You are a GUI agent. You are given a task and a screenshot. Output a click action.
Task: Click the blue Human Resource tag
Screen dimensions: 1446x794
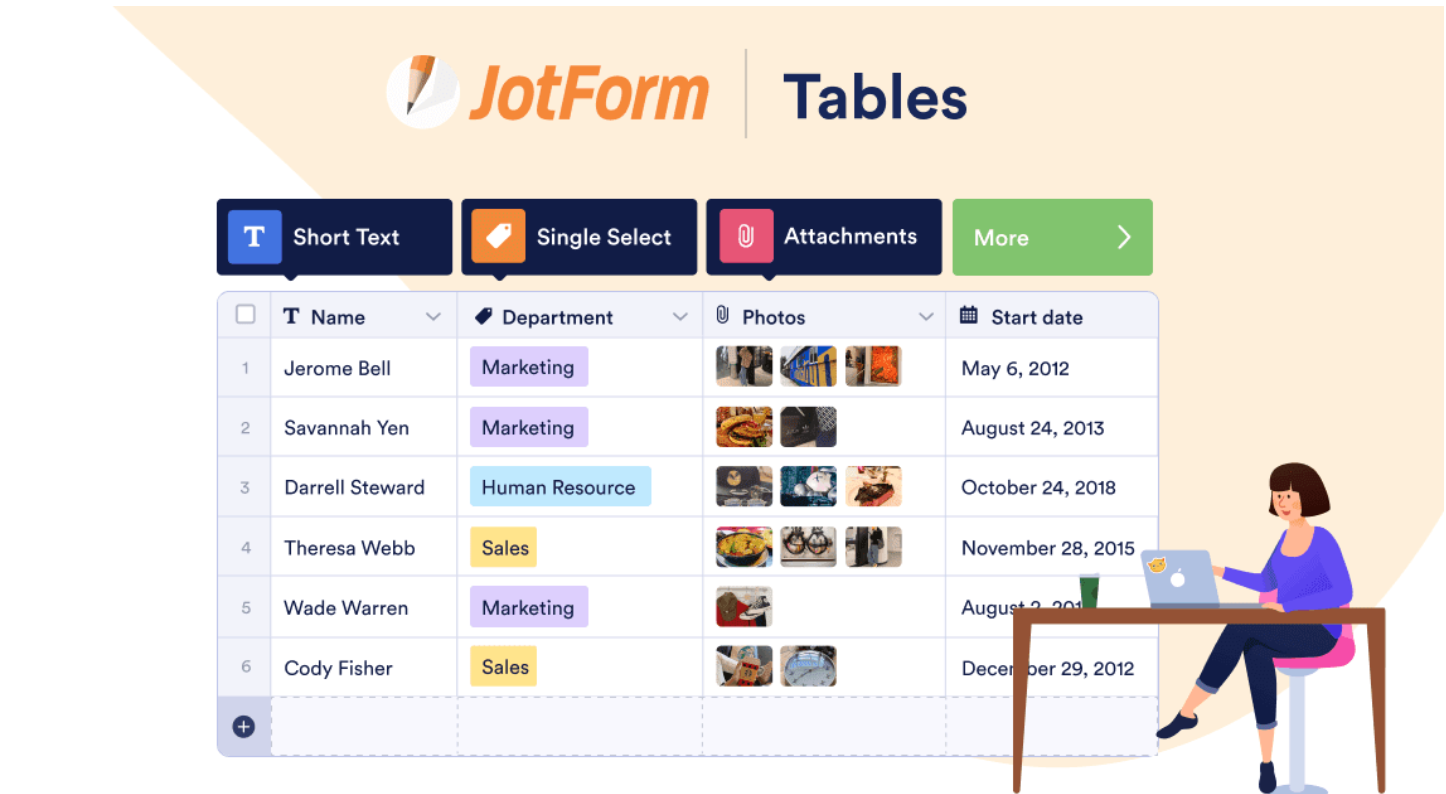pos(560,487)
